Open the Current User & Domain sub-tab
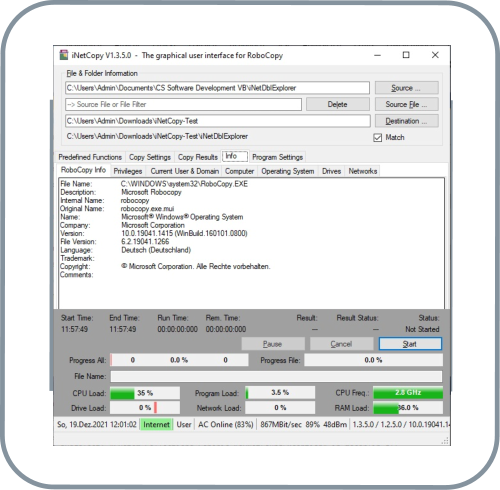 click(185, 171)
